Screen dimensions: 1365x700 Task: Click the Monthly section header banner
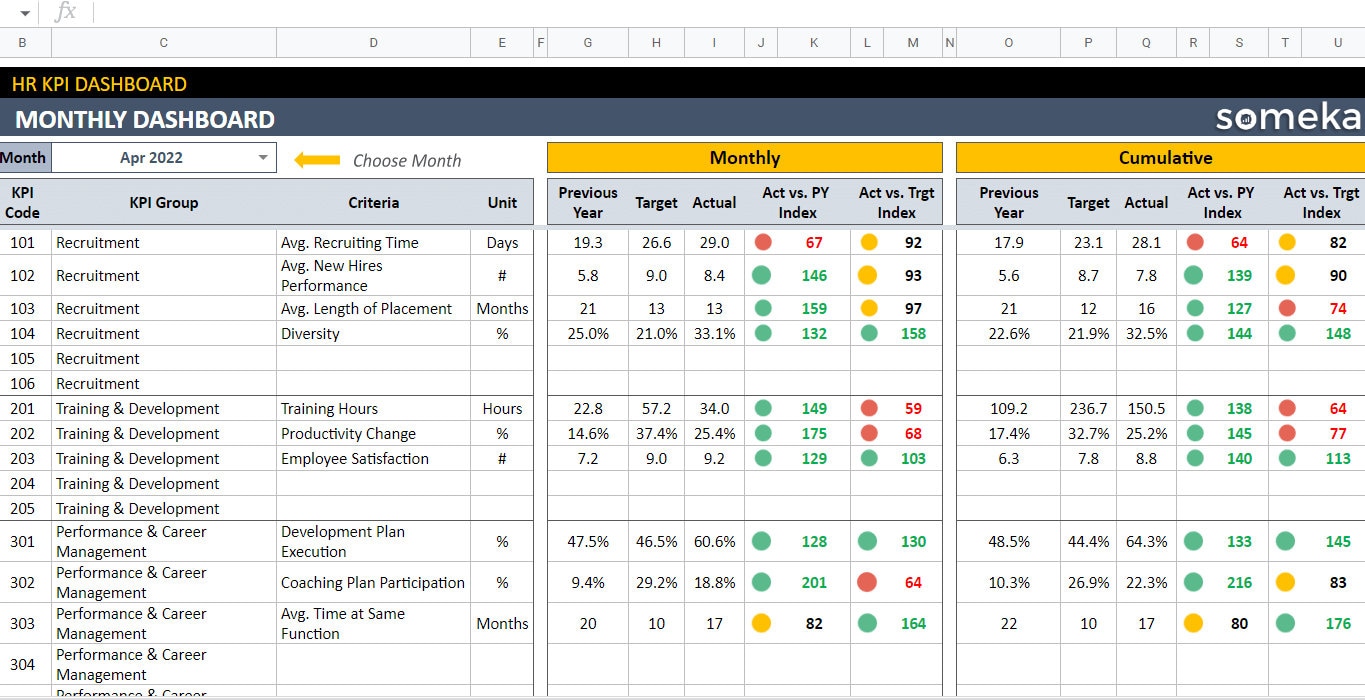pyautogui.click(x=744, y=157)
